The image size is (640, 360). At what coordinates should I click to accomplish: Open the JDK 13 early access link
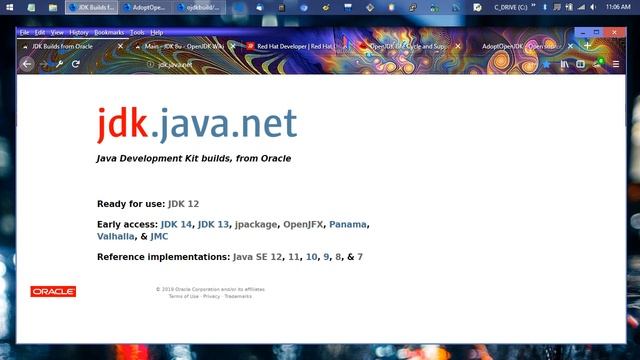213,224
